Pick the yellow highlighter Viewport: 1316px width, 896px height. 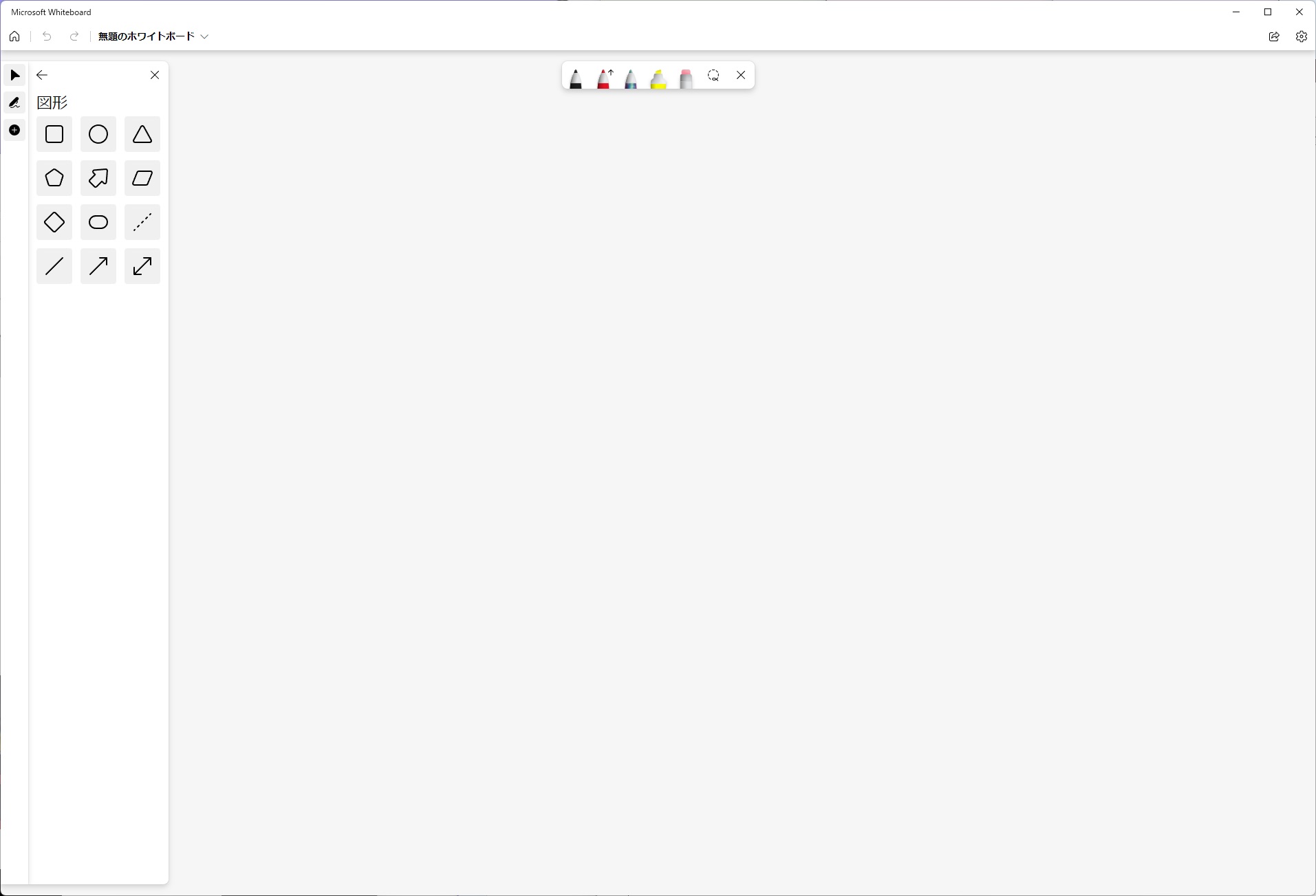point(658,78)
